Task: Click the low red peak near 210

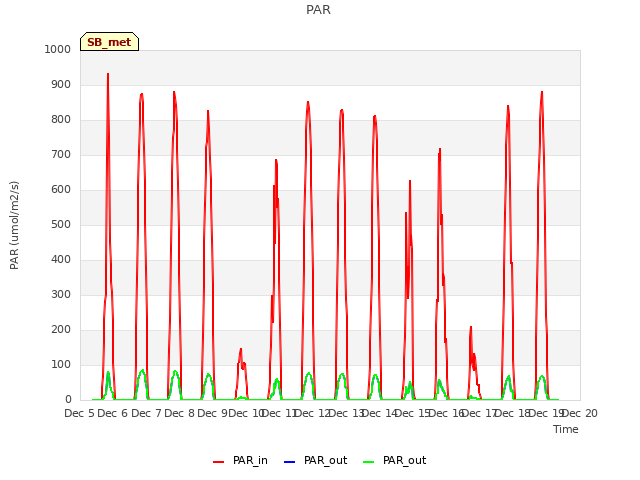Action: pos(471,327)
